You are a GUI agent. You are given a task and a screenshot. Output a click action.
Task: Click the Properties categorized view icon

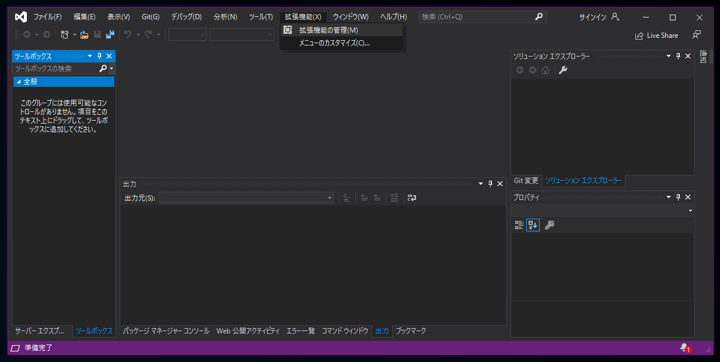coord(519,225)
